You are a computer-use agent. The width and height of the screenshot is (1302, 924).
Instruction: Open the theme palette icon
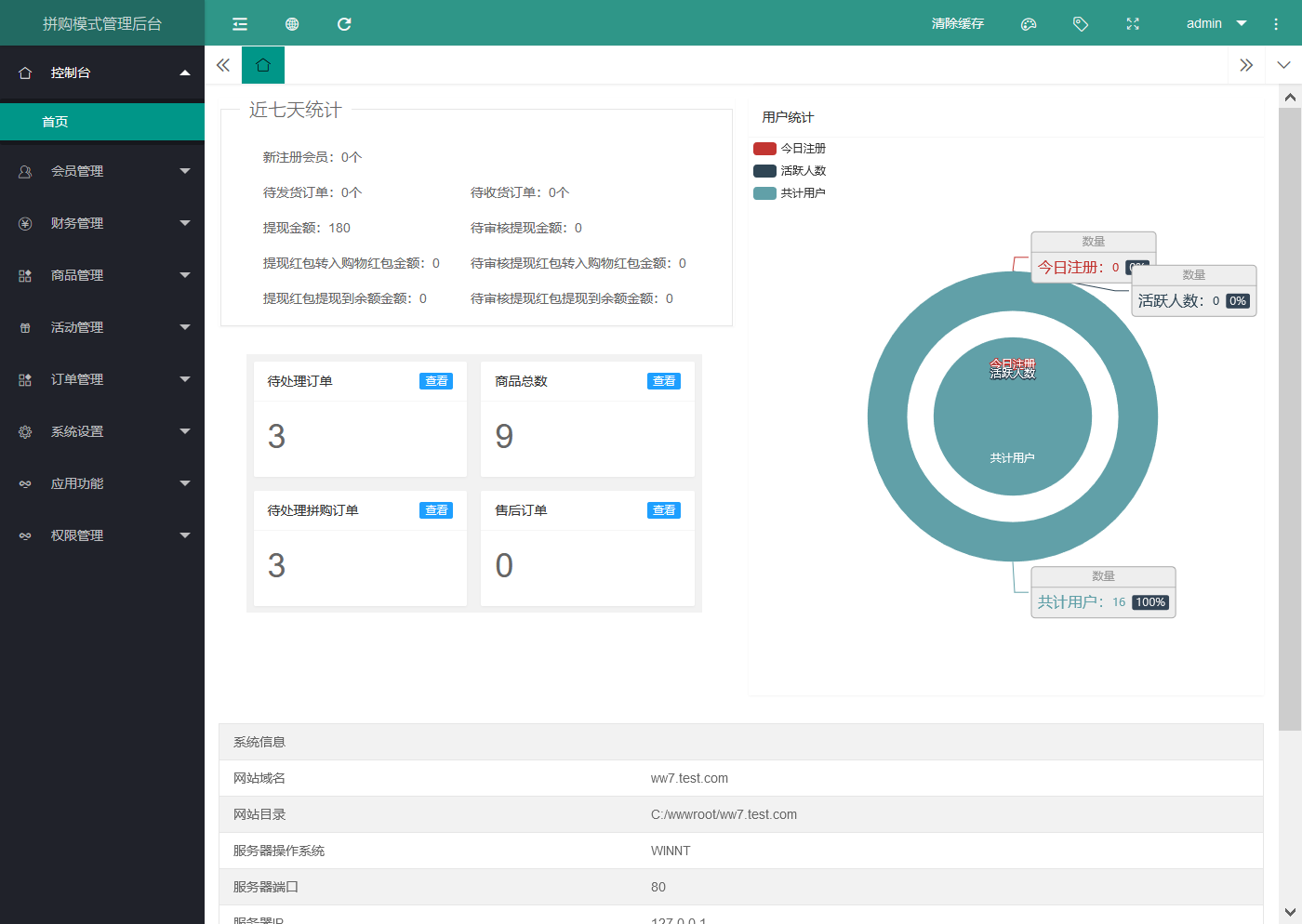pyautogui.click(x=1029, y=23)
